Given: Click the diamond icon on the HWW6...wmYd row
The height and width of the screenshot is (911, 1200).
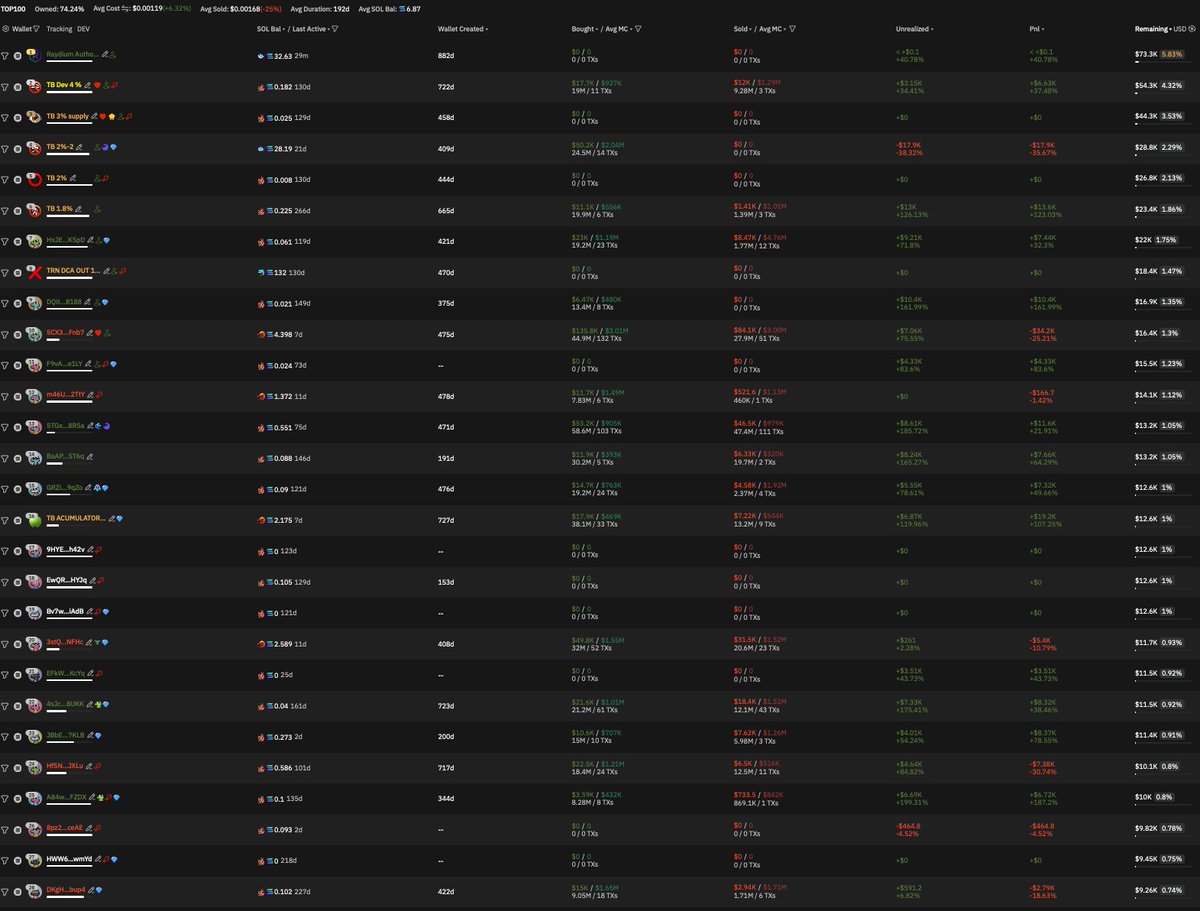Looking at the screenshot, I should pos(114,859).
